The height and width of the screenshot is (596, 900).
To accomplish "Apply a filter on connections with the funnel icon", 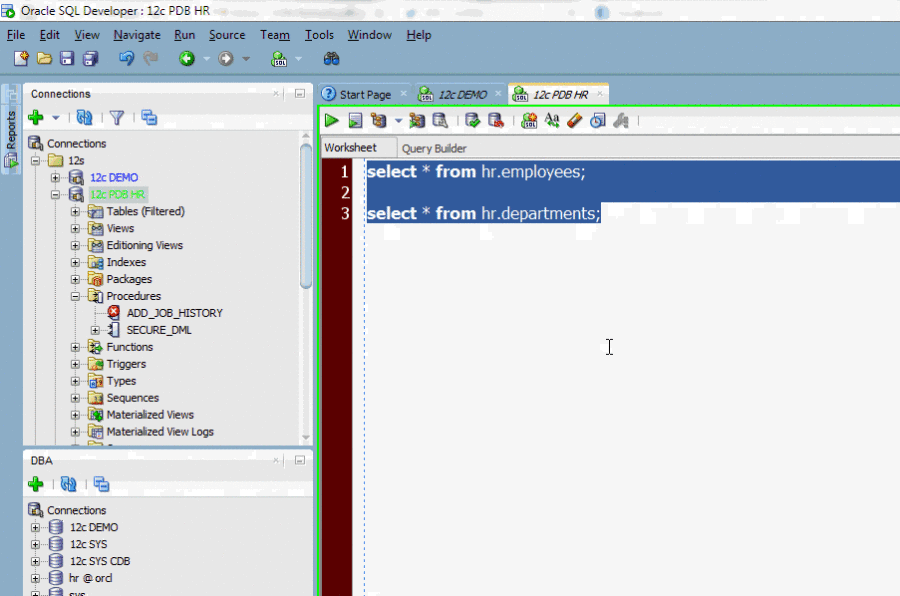I will (117, 117).
